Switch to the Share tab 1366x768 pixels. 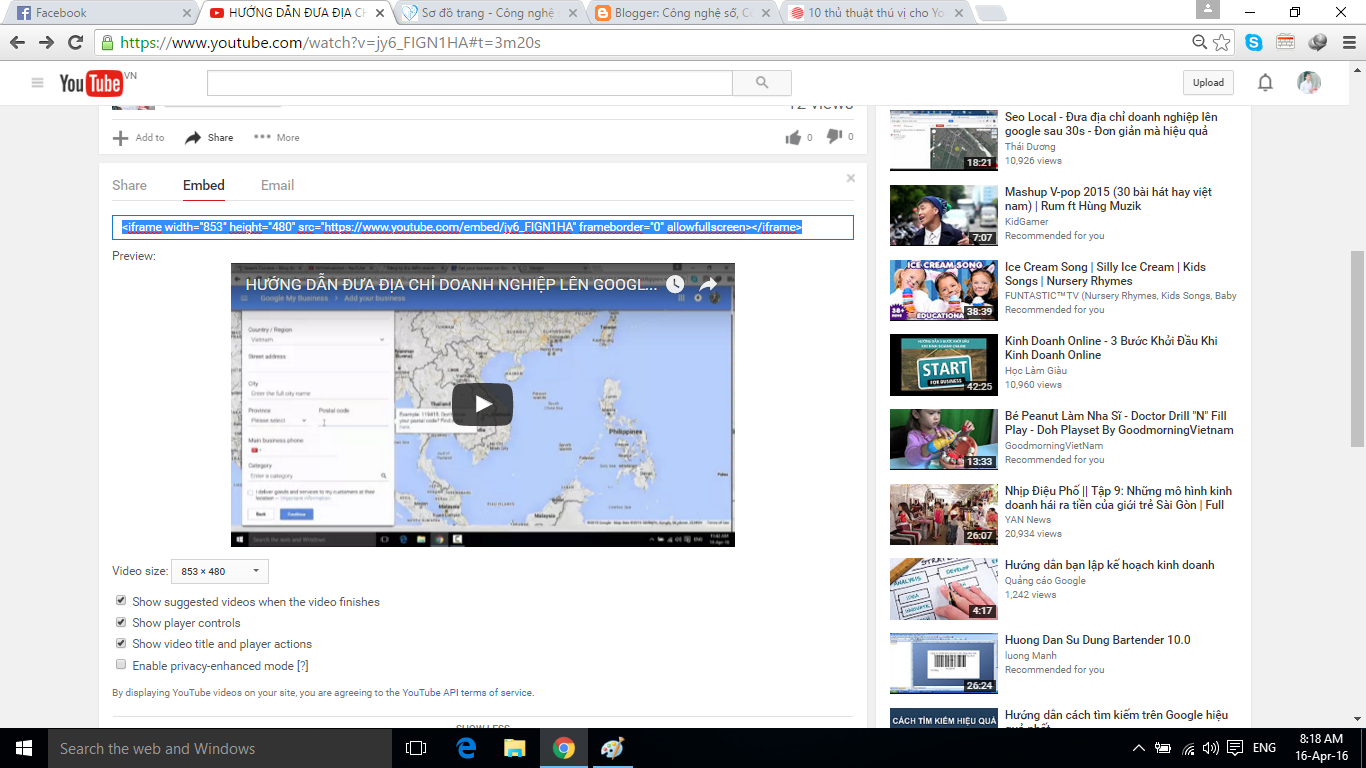[x=129, y=185]
